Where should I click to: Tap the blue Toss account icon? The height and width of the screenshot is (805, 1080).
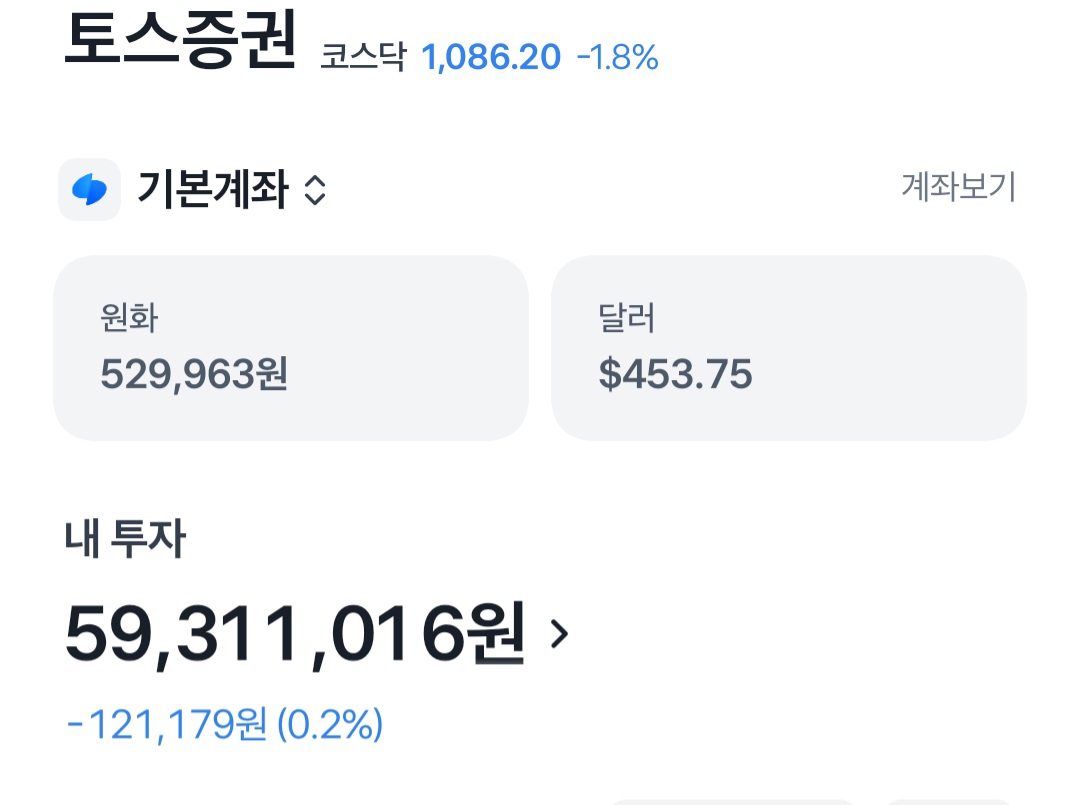point(90,189)
